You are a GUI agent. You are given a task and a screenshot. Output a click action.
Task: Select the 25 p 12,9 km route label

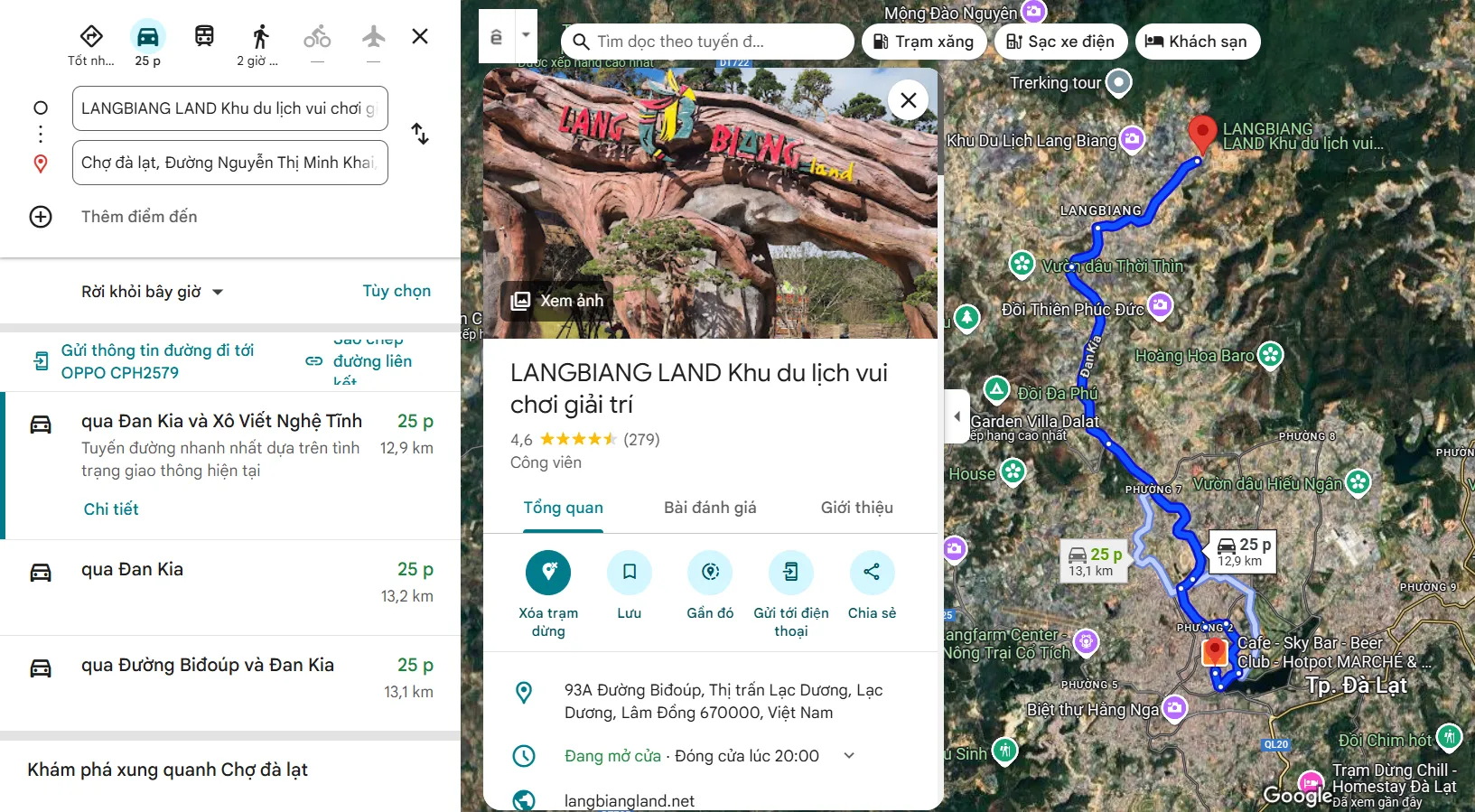(1244, 551)
